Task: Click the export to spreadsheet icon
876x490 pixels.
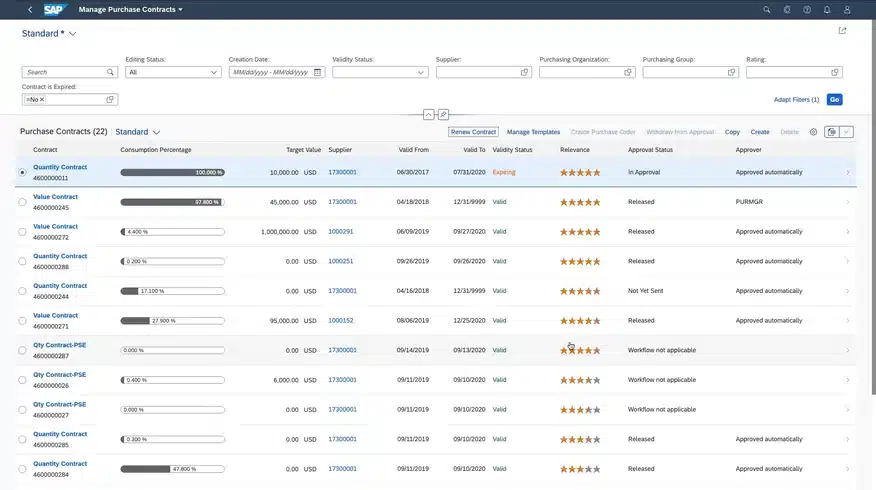Action: click(832, 132)
